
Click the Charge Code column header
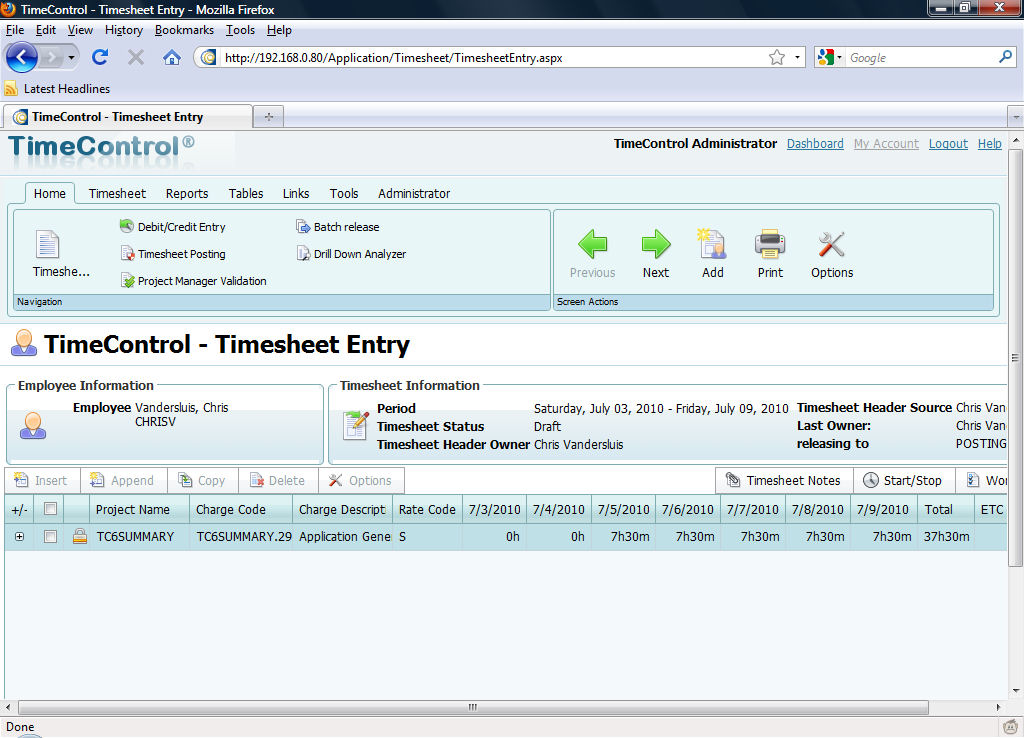(240, 509)
